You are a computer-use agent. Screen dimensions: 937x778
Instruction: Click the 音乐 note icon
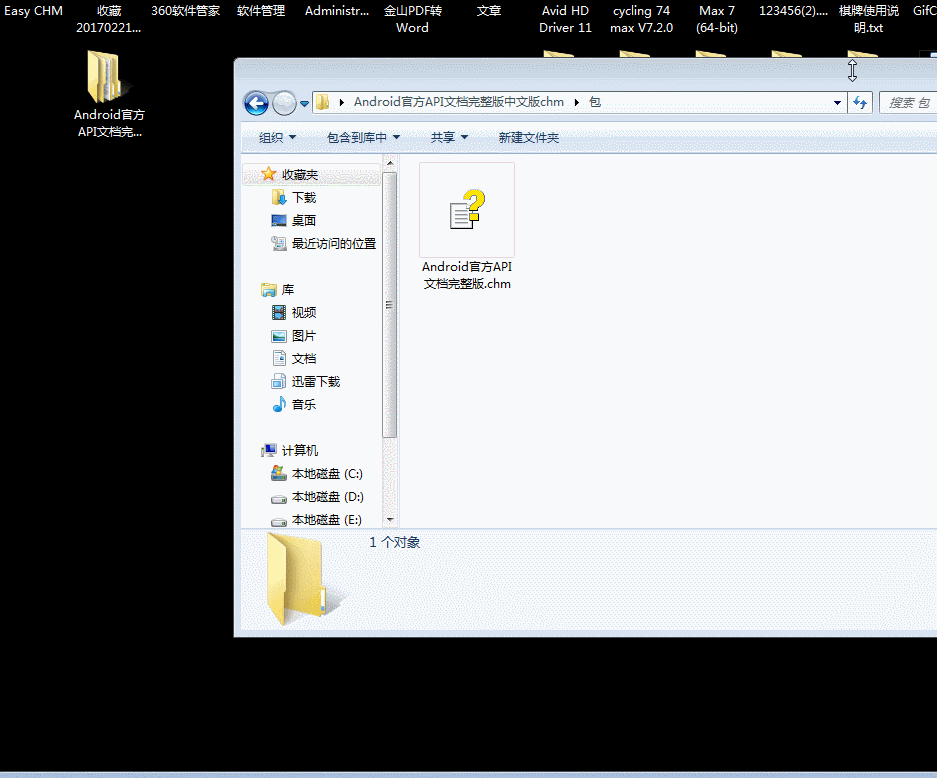[x=278, y=405]
